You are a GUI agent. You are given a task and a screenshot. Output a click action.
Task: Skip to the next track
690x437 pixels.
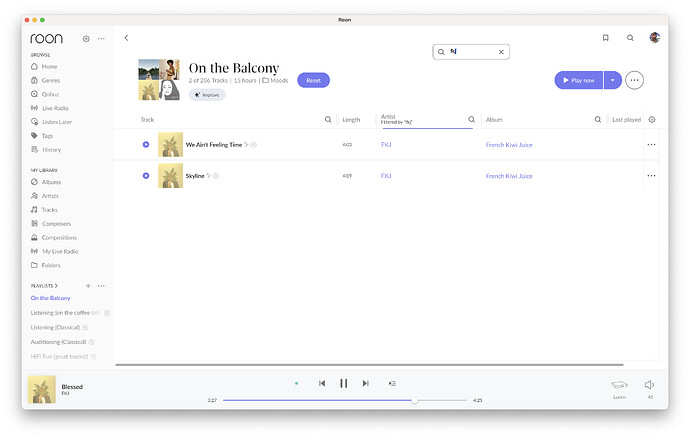[x=366, y=383]
